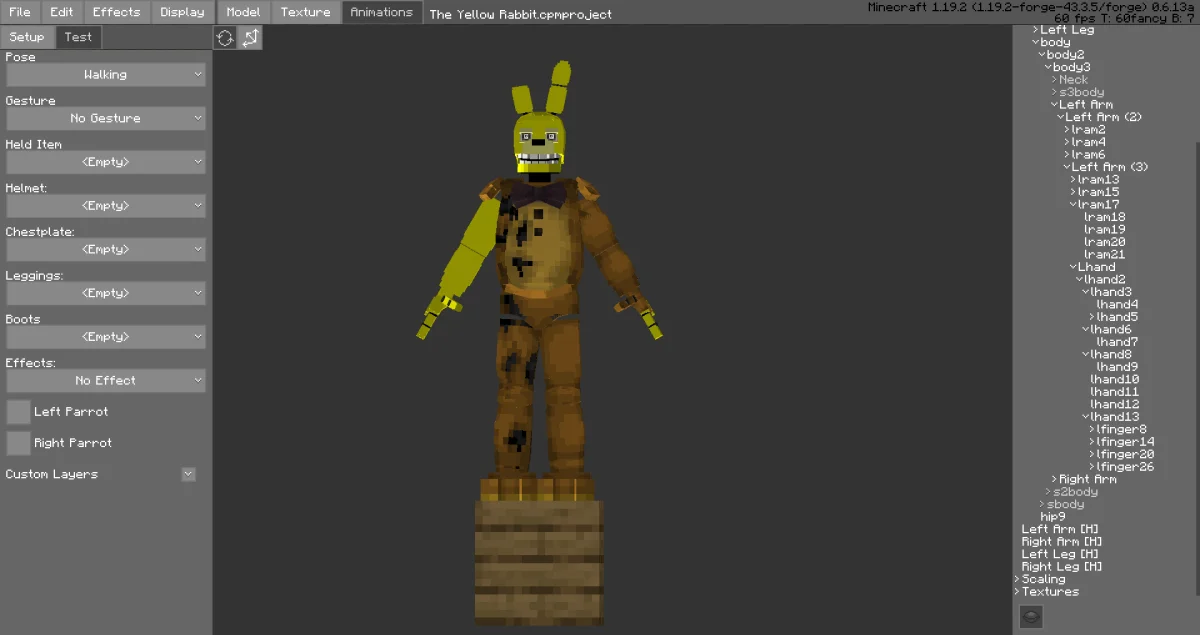Expand the lfinger26 tree node

(1092, 467)
